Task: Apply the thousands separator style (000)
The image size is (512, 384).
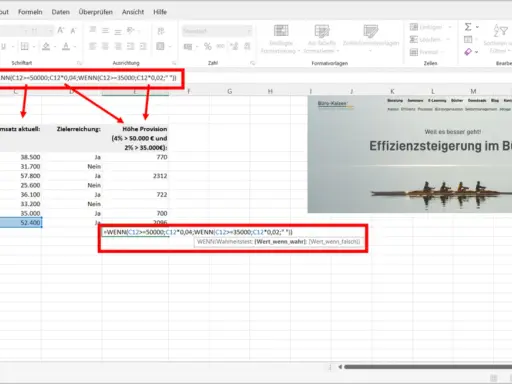Action: coord(220,46)
